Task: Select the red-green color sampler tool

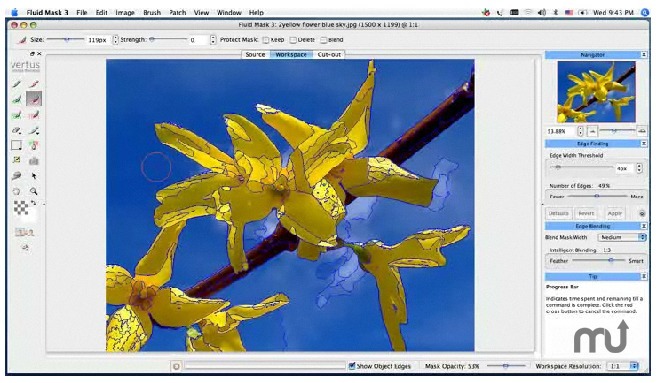Action: [x=34, y=145]
